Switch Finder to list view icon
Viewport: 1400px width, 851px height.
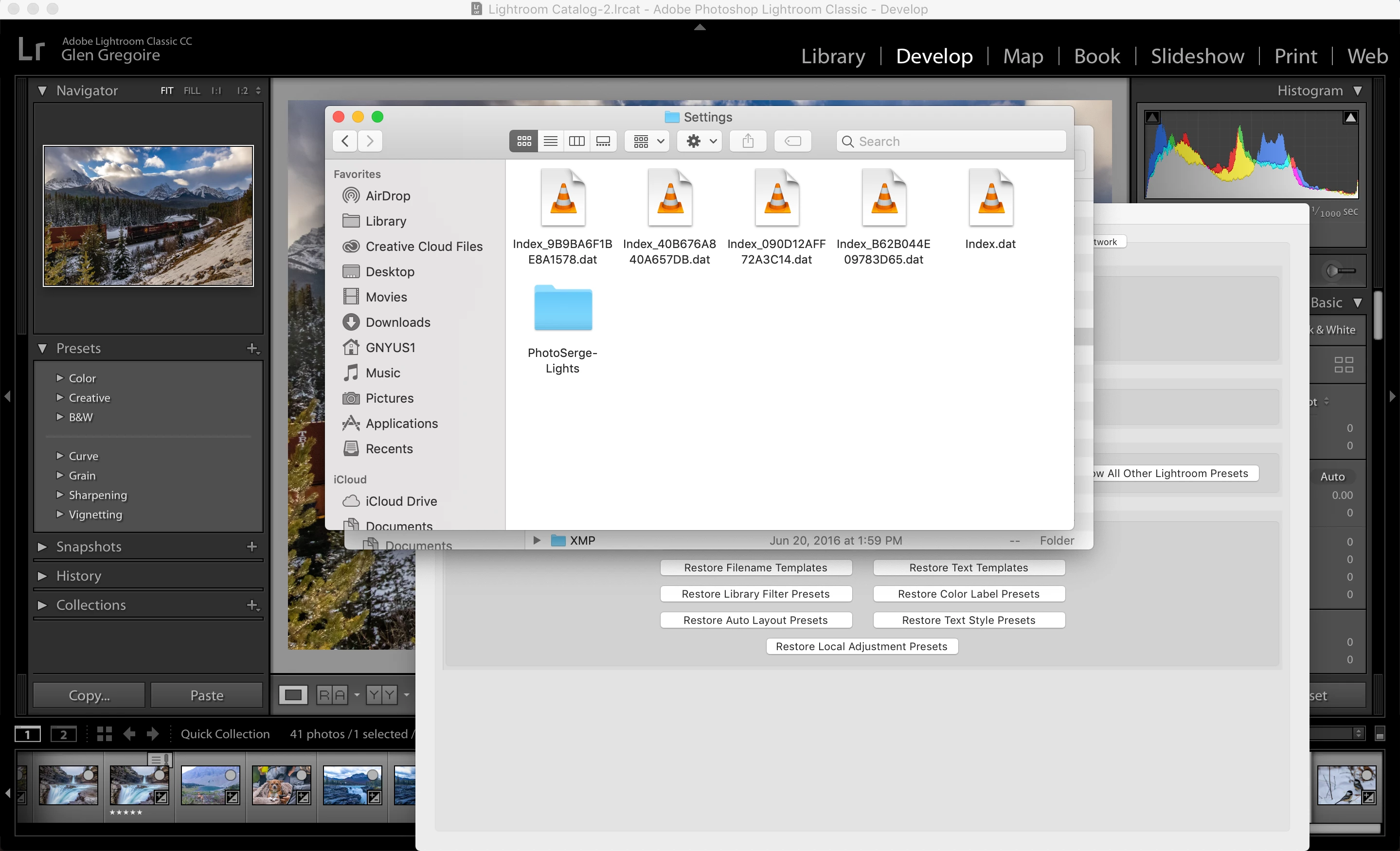550,141
